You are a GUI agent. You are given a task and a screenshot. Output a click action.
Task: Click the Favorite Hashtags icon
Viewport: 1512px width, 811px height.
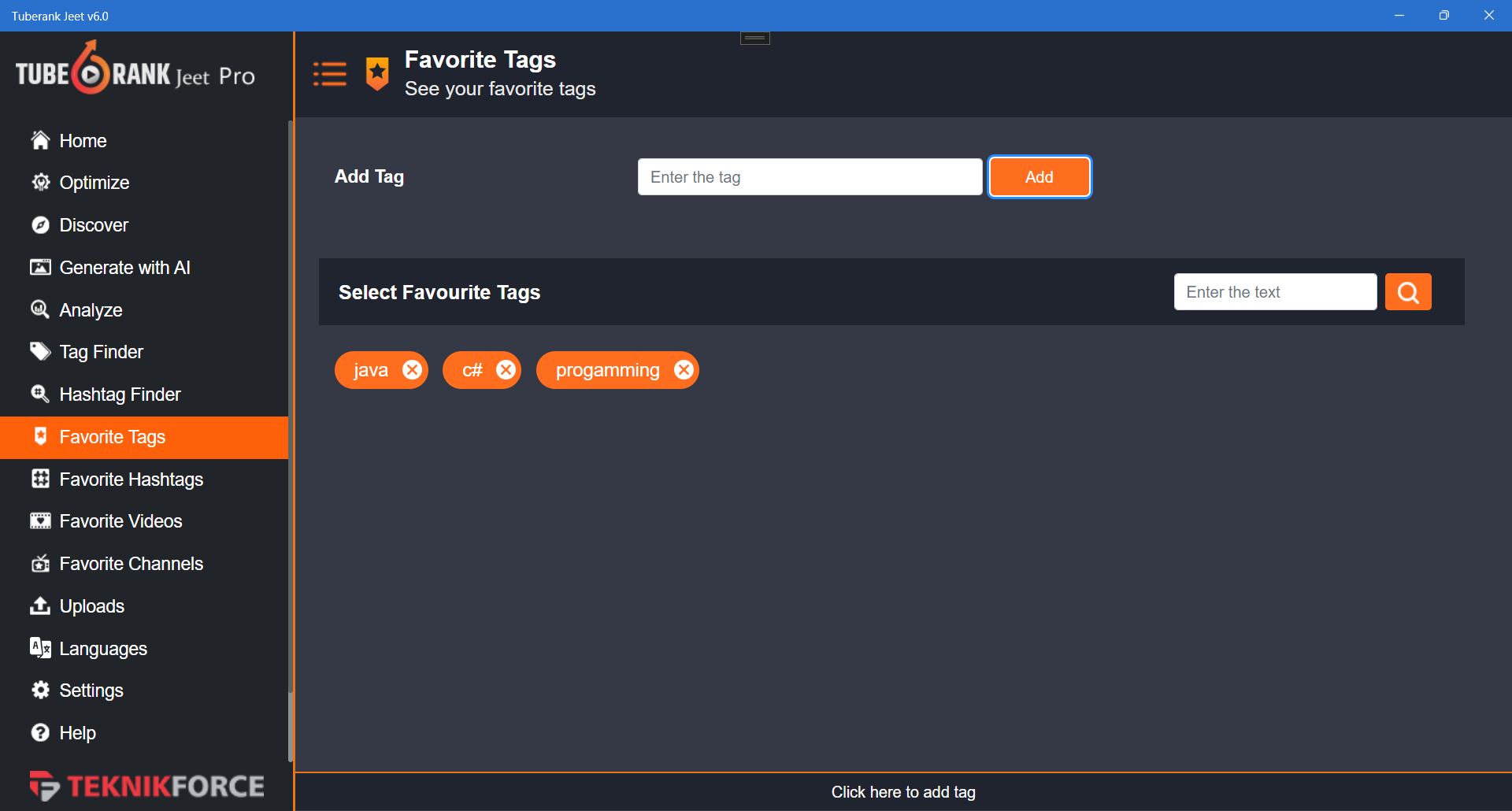(x=40, y=479)
